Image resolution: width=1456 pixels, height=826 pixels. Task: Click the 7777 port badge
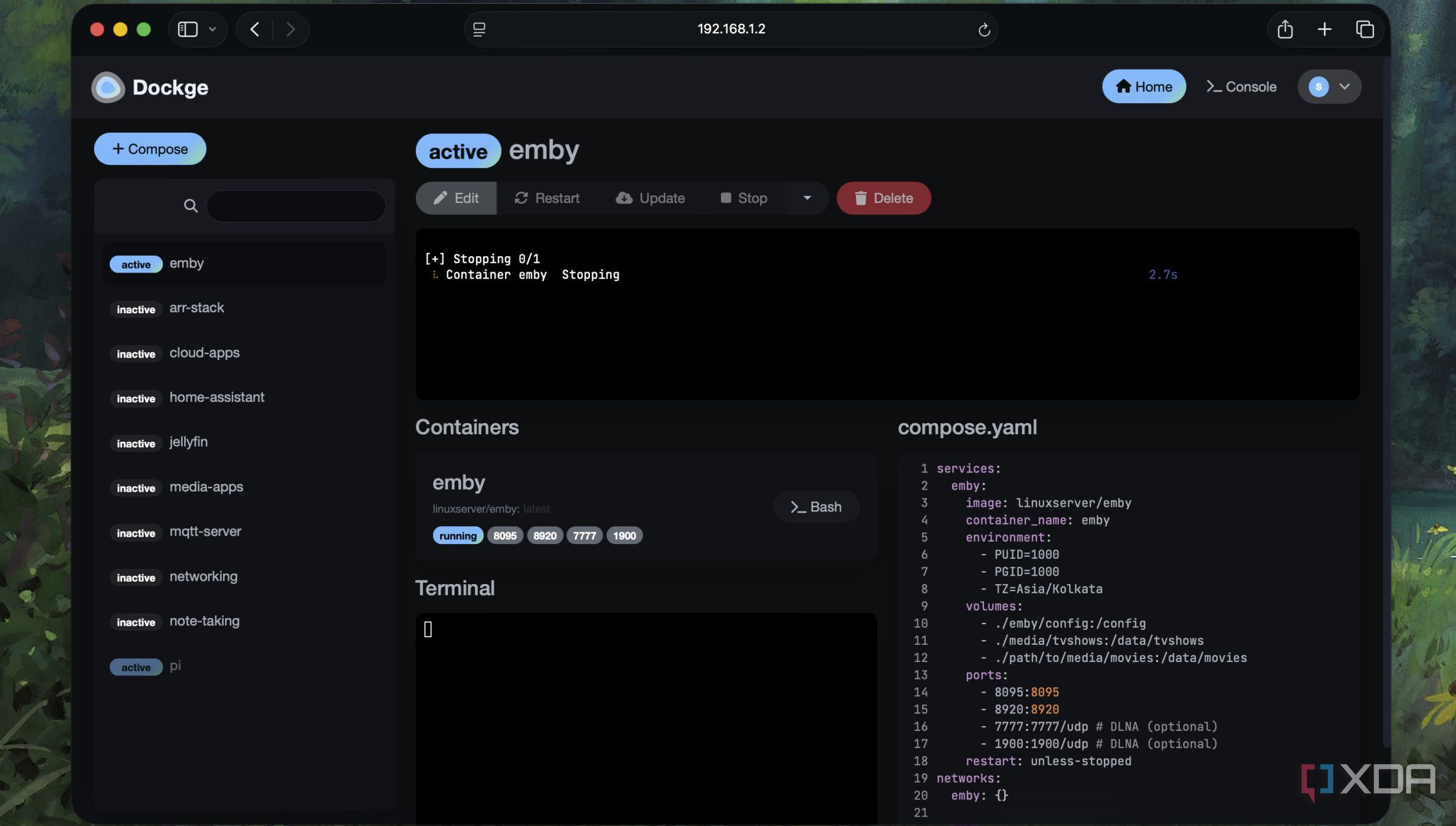coord(584,536)
